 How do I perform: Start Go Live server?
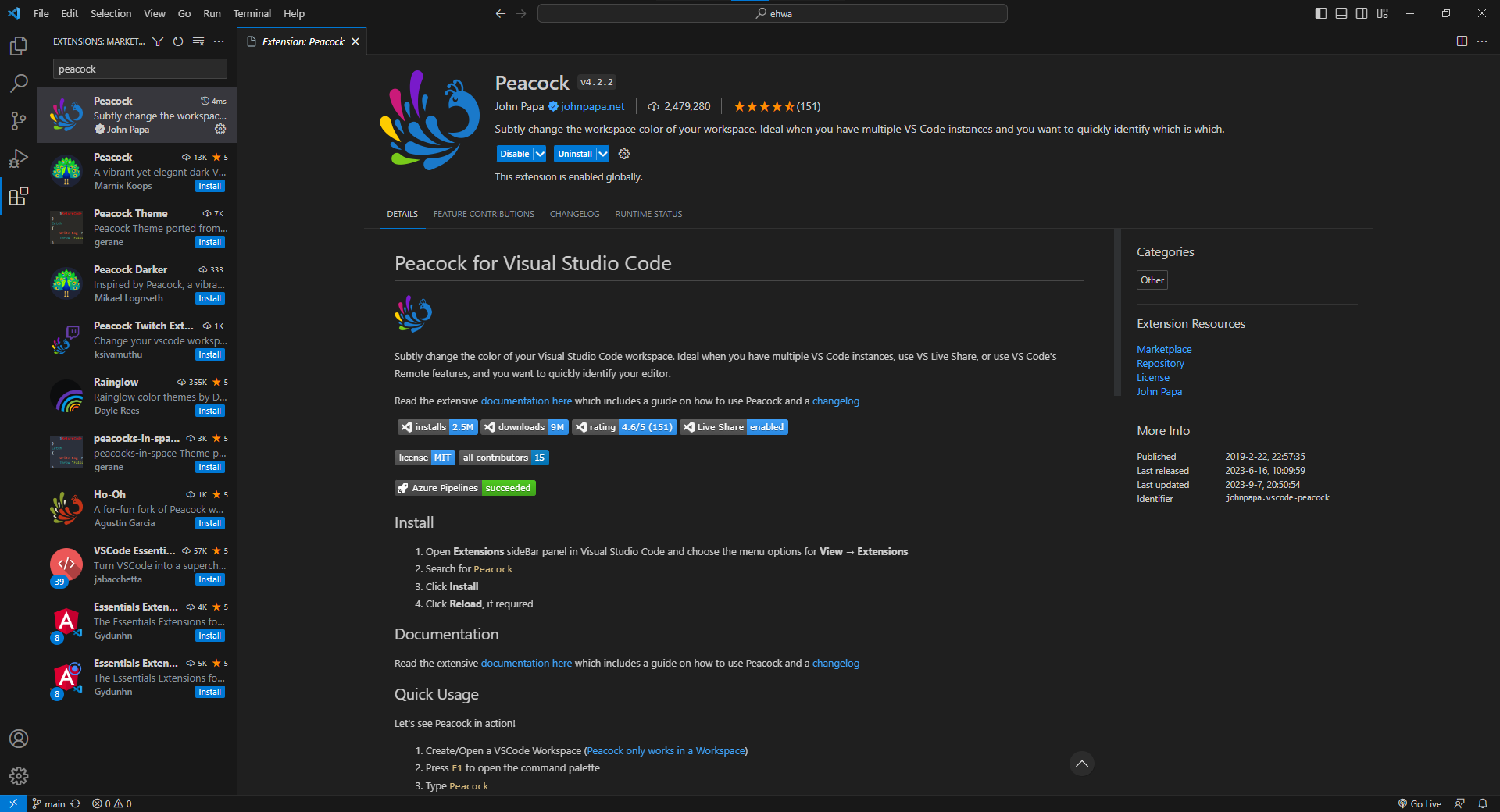pos(1420,803)
